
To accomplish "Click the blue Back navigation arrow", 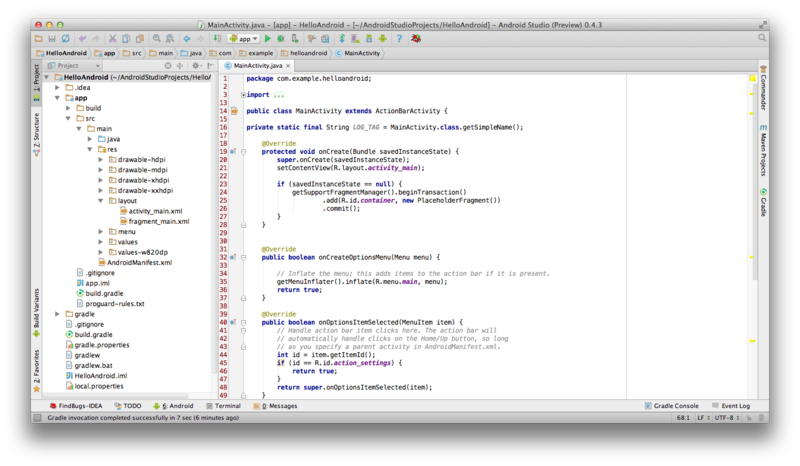I will 187,38.
